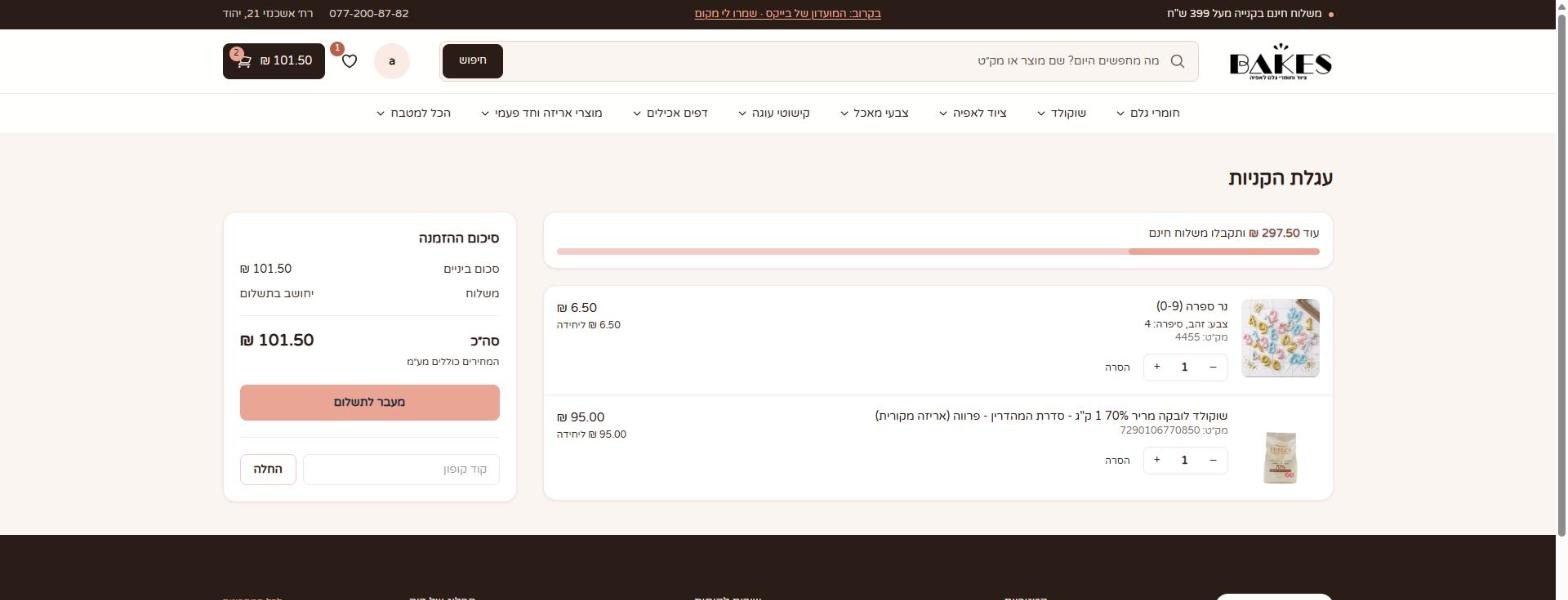Decrease quantity of שוקולד לובקה מריר 70%
Image resolution: width=1568 pixels, height=600 pixels.
(1213, 460)
